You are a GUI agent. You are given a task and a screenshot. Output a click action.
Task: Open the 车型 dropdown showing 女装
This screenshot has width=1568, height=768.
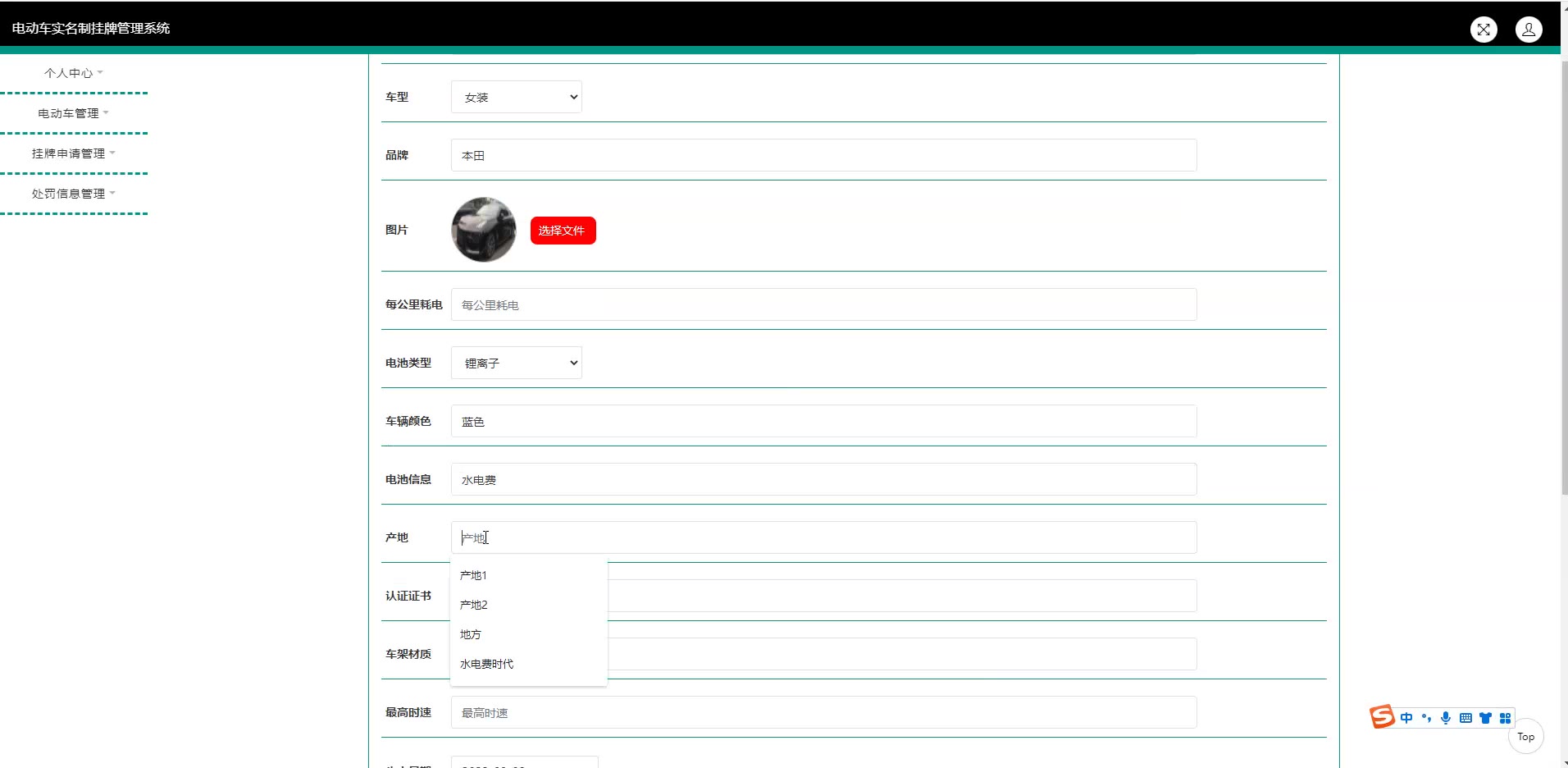[x=517, y=97]
